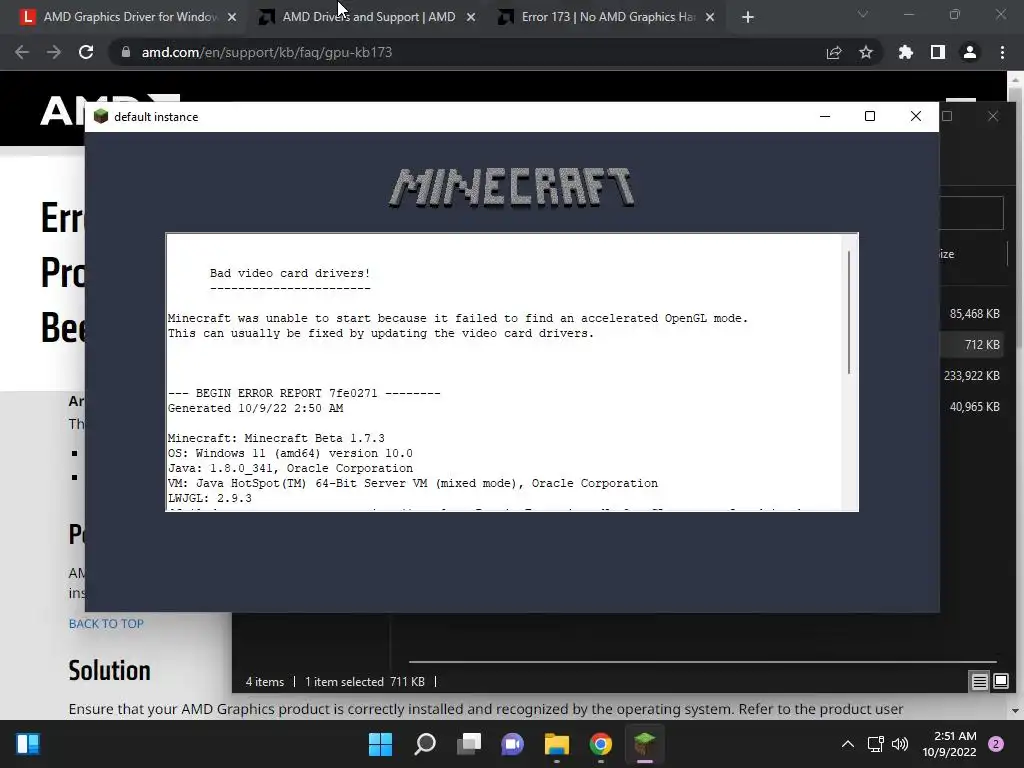The width and height of the screenshot is (1024, 768).
Task: Select the 85,468 KB file in Explorer
Action: pos(974,313)
